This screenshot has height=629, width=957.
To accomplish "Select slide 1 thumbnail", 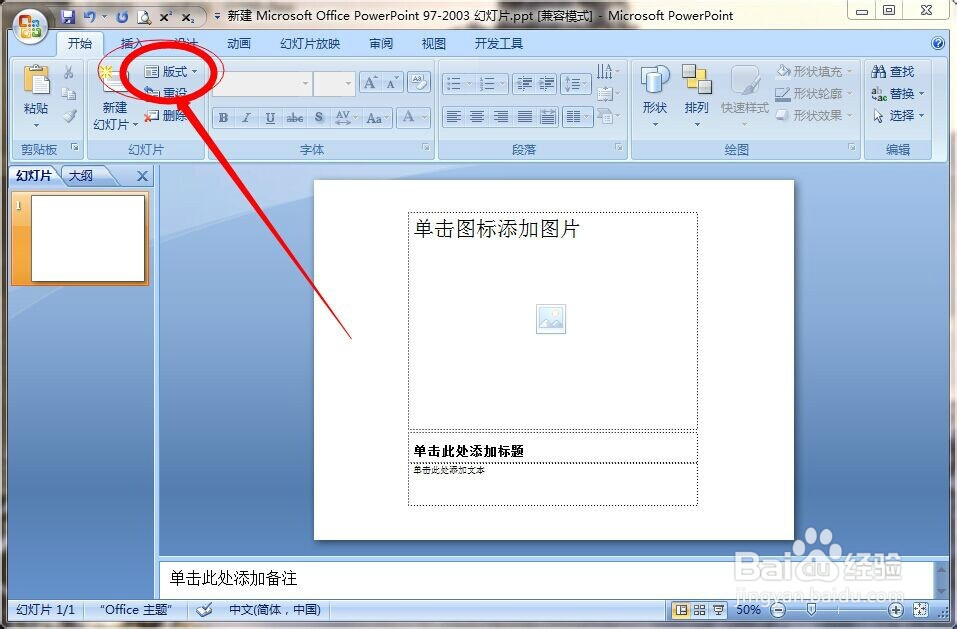I will point(88,239).
